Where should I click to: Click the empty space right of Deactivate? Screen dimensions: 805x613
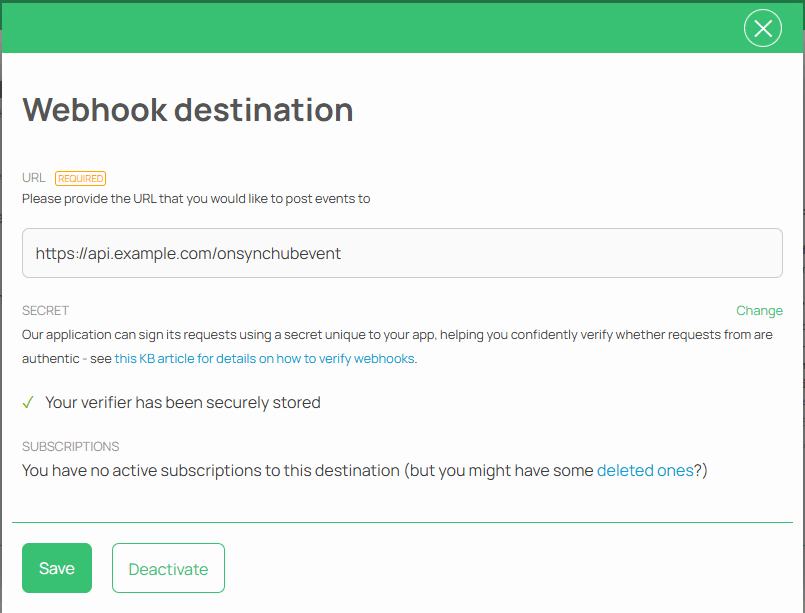pyautogui.click(x=500, y=568)
